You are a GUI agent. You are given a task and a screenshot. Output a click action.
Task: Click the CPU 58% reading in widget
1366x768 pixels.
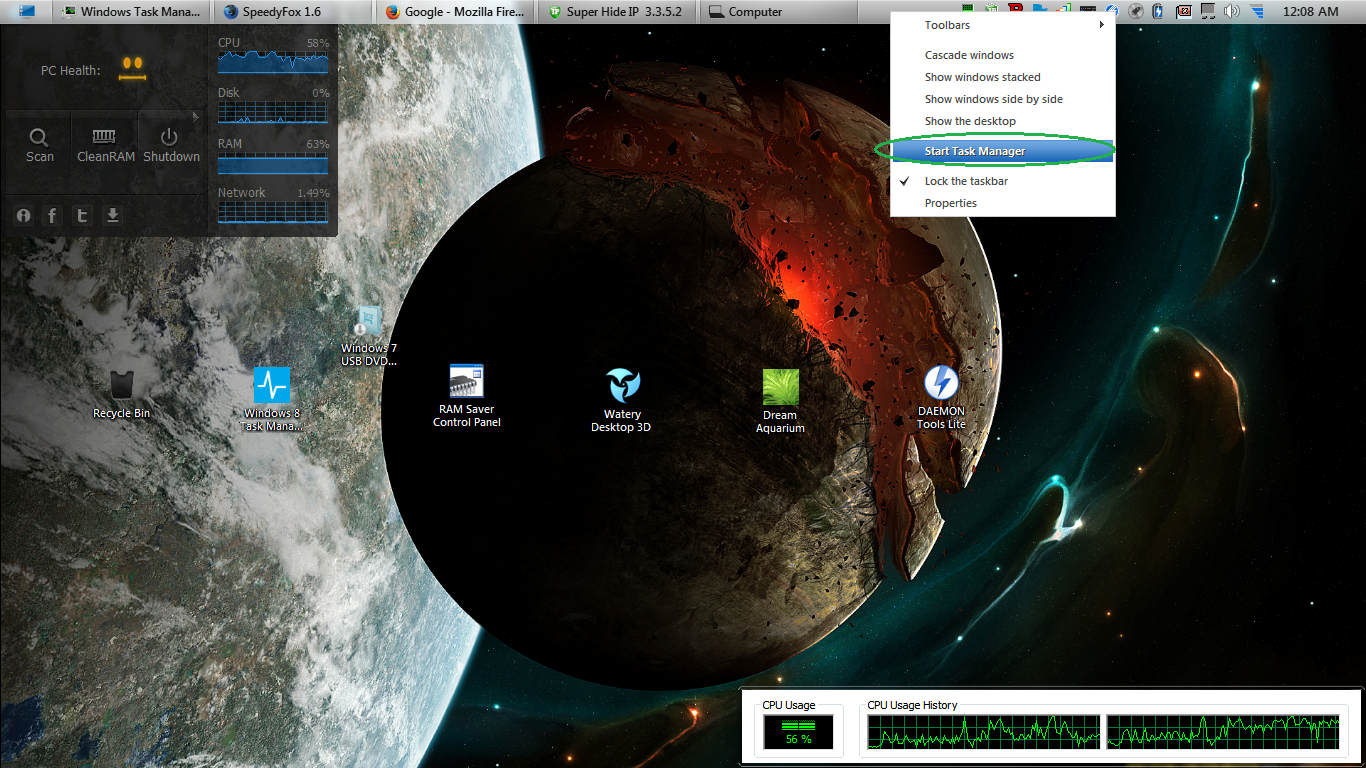(318, 43)
